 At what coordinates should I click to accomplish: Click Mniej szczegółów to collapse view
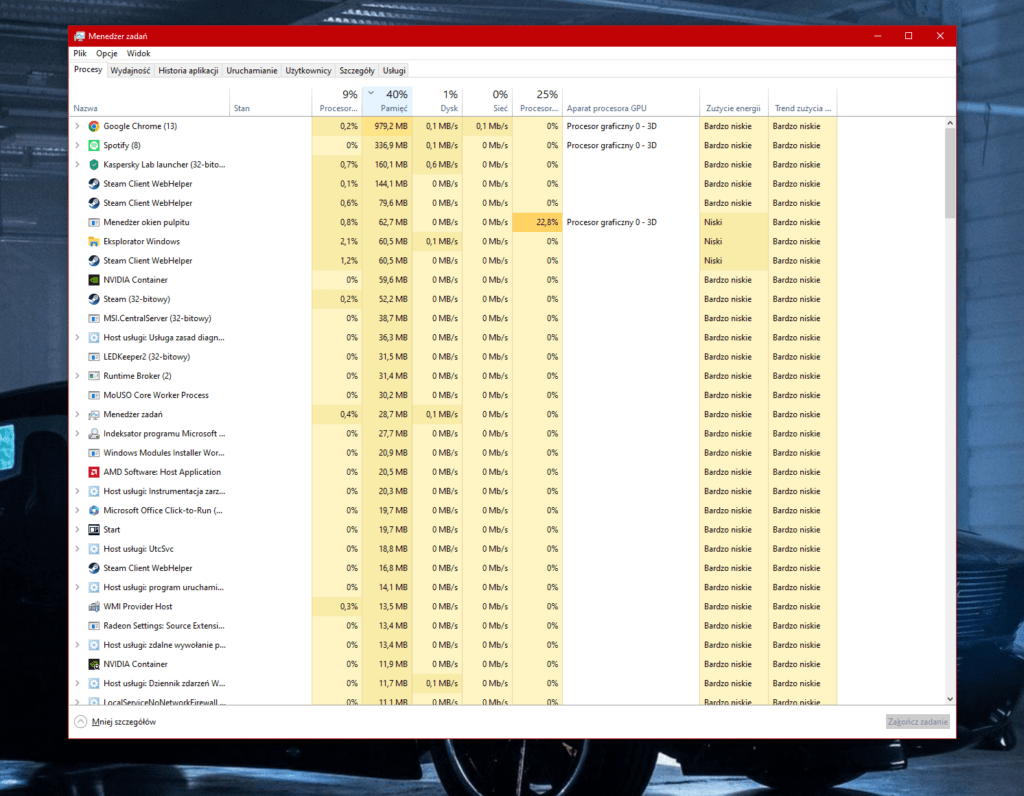click(115, 722)
